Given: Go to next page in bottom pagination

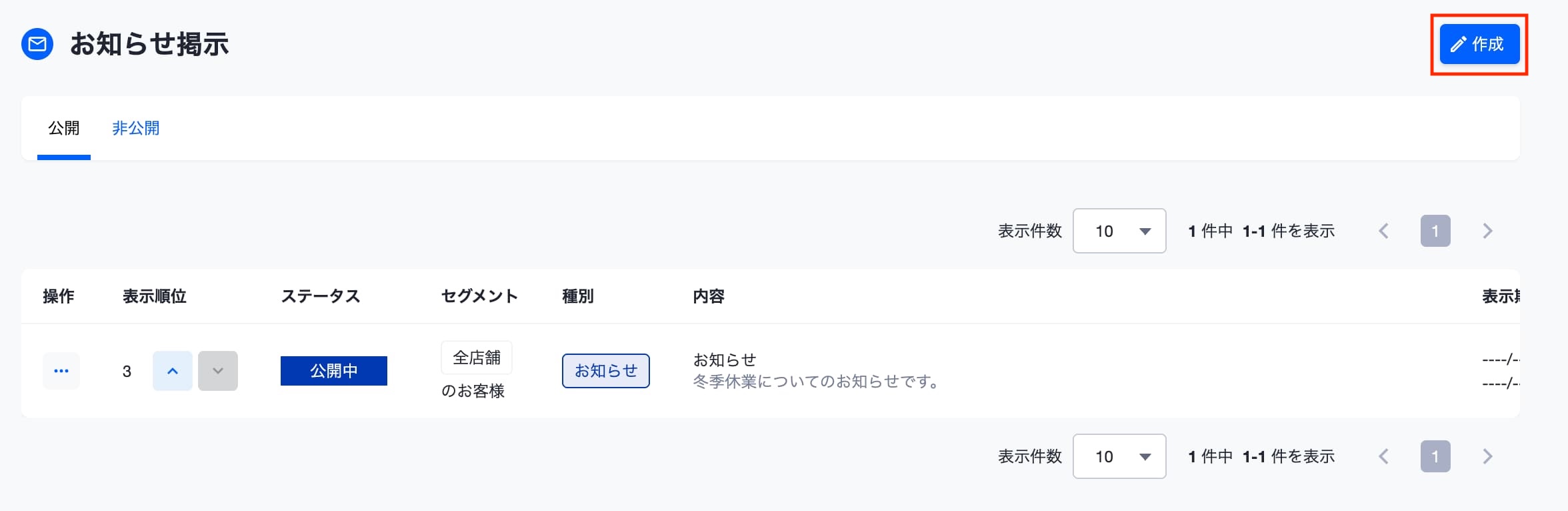Looking at the screenshot, I should [1487, 456].
